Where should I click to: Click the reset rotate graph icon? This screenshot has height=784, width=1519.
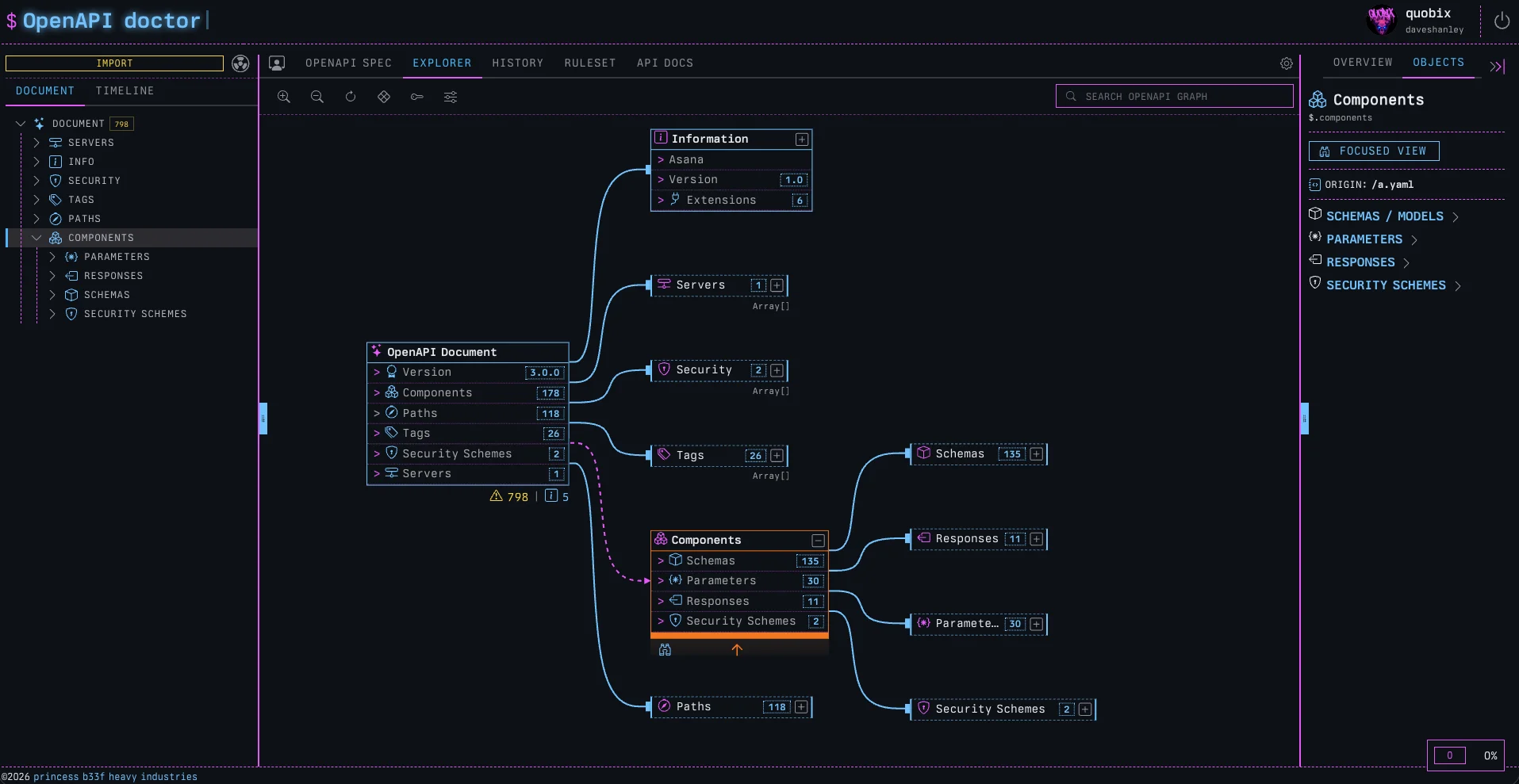(351, 97)
